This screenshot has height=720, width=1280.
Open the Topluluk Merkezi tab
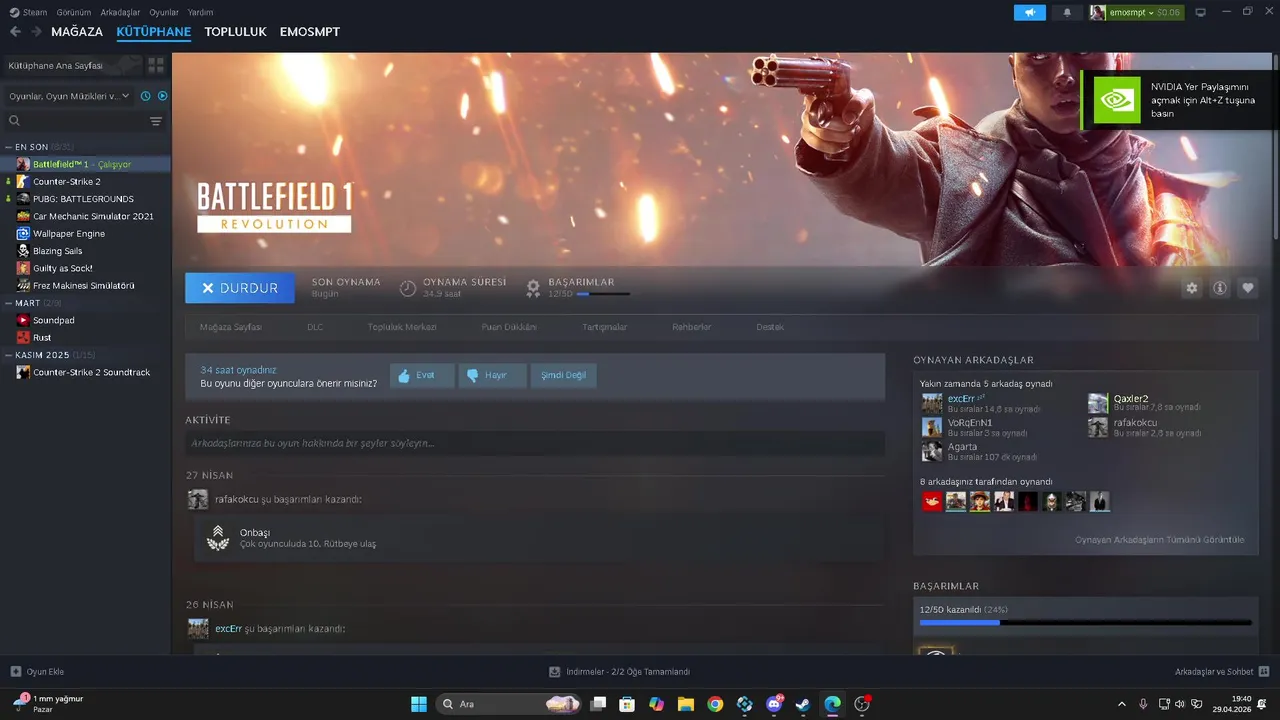tap(402, 327)
